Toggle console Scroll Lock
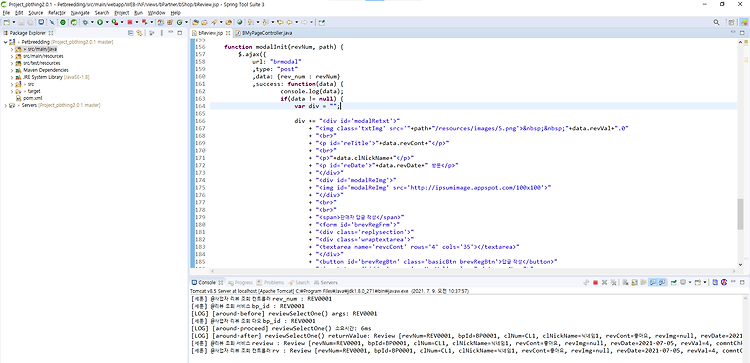750x363 pixels. click(635, 283)
